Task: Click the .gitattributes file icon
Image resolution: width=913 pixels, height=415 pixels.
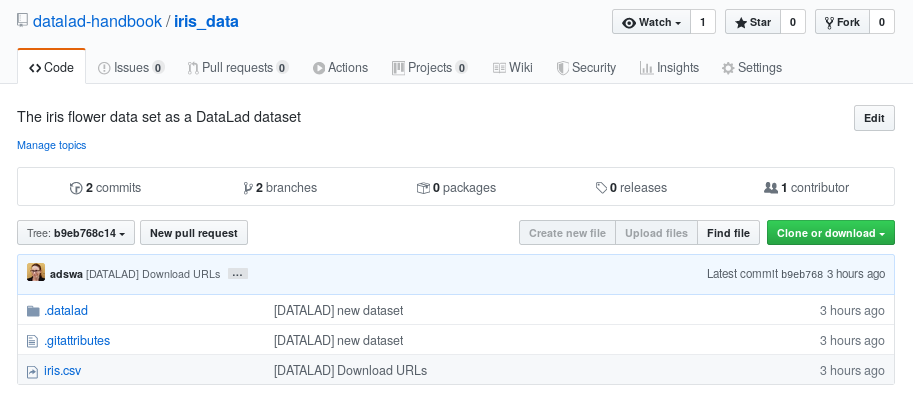Action: [x=33, y=341]
